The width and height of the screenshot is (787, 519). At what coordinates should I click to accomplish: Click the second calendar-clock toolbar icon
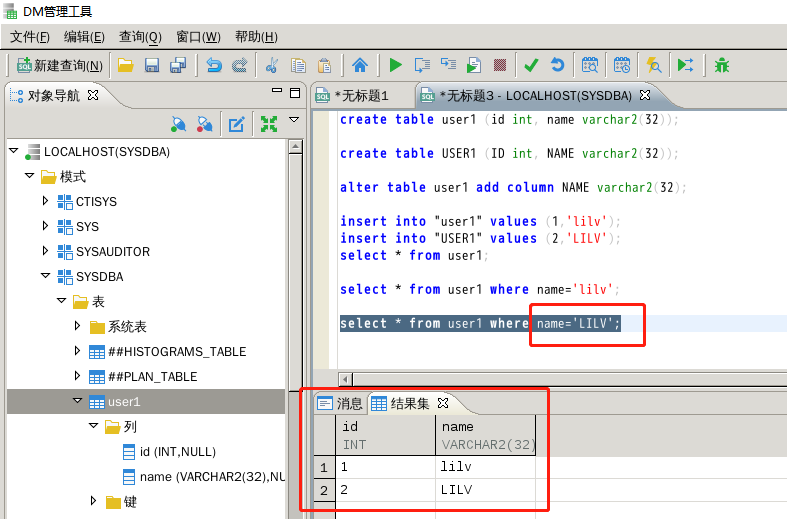pyautogui.click(x=622, y=65)
